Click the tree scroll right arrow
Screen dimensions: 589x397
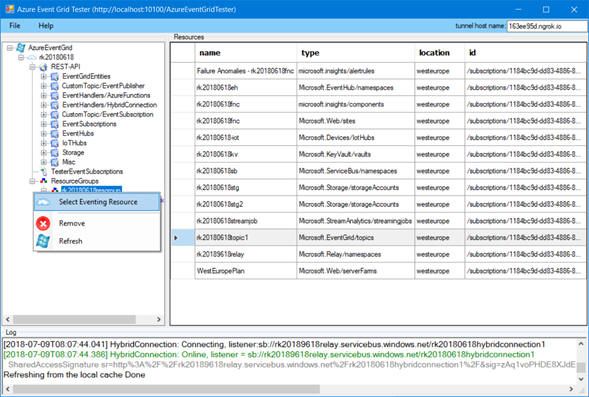[x=159, y=319]
